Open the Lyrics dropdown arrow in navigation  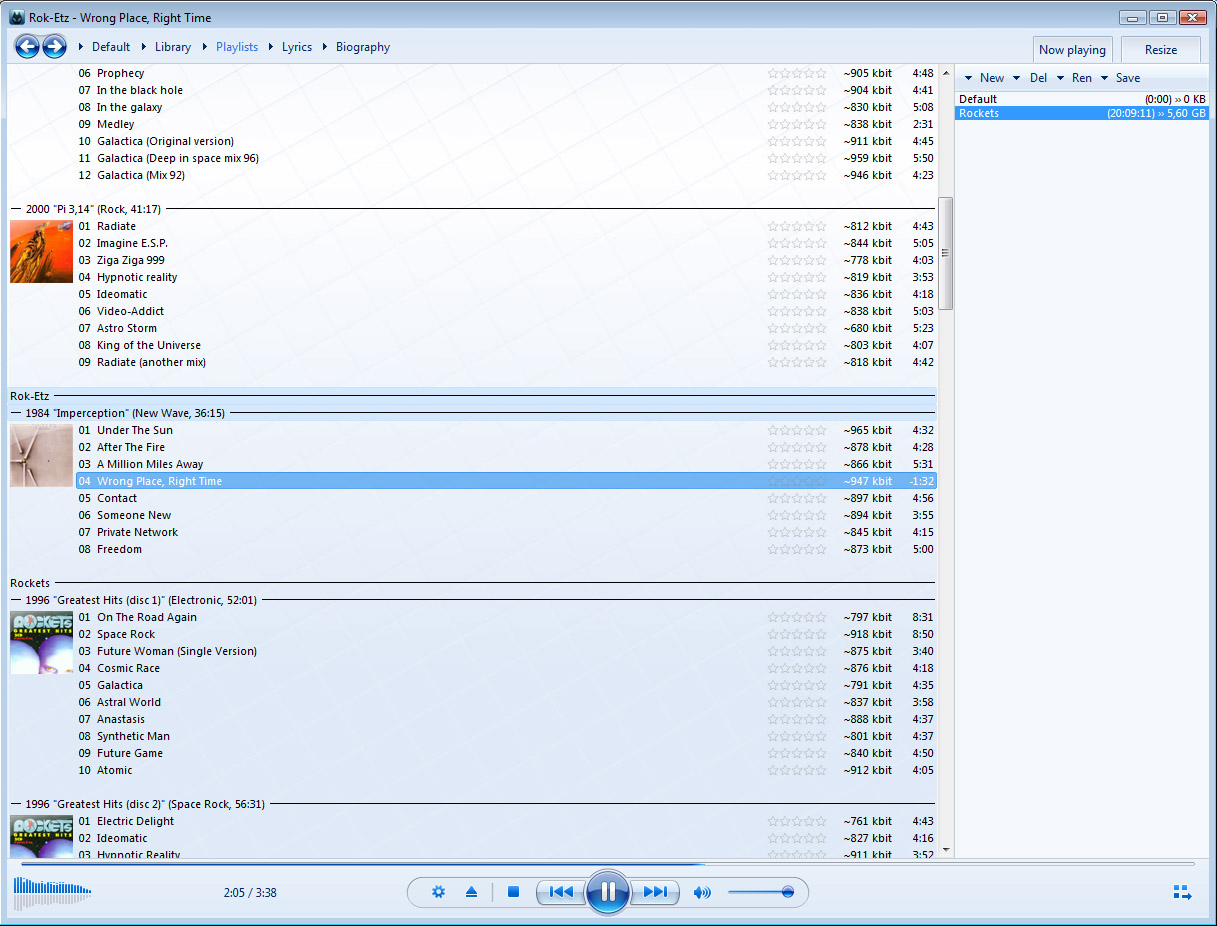pyautogui.click(x=271, y=47)
